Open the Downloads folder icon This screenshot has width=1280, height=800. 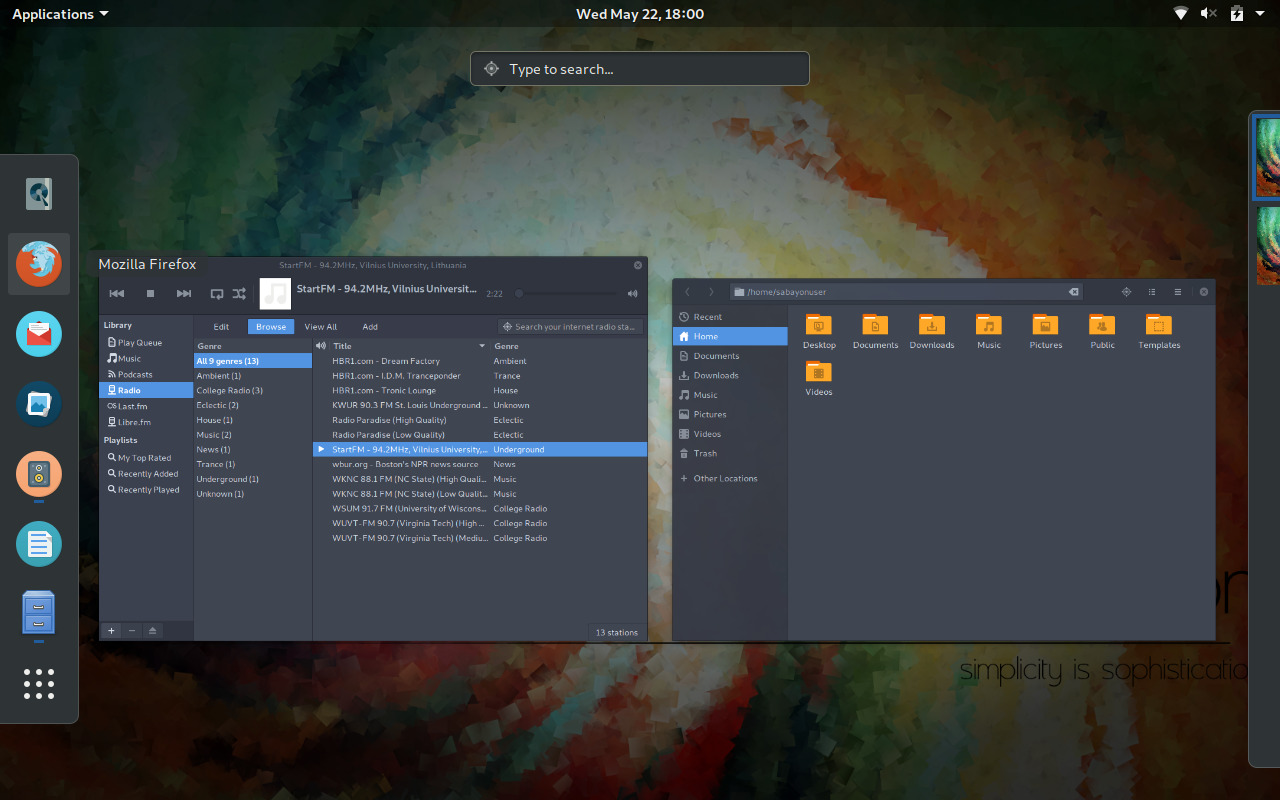click(931, 325)
